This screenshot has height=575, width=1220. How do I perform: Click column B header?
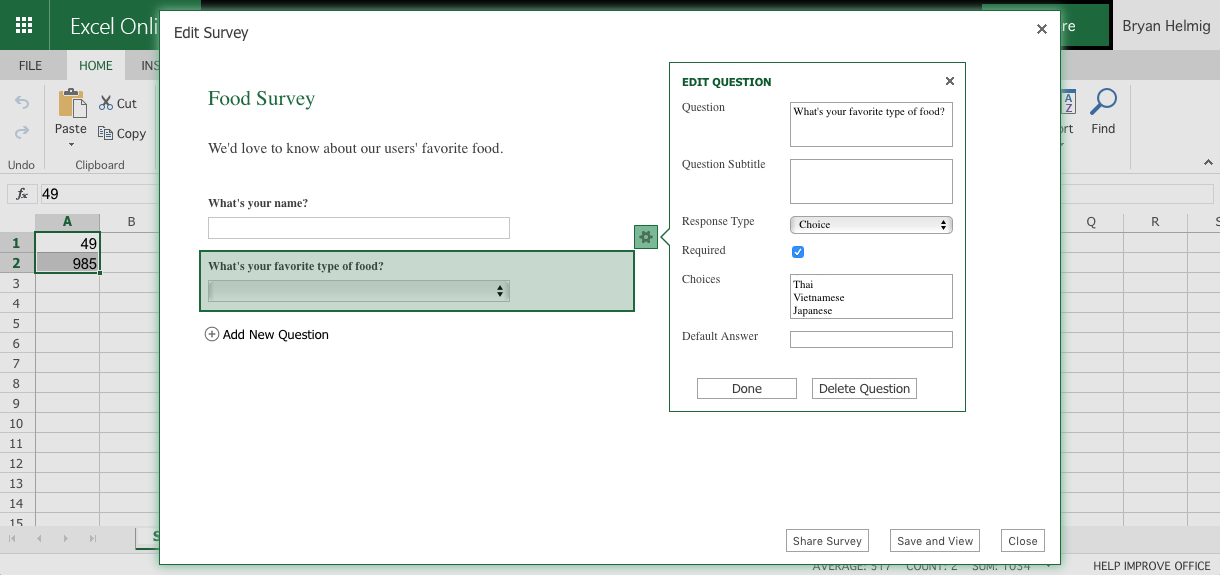tap(131, 222)
